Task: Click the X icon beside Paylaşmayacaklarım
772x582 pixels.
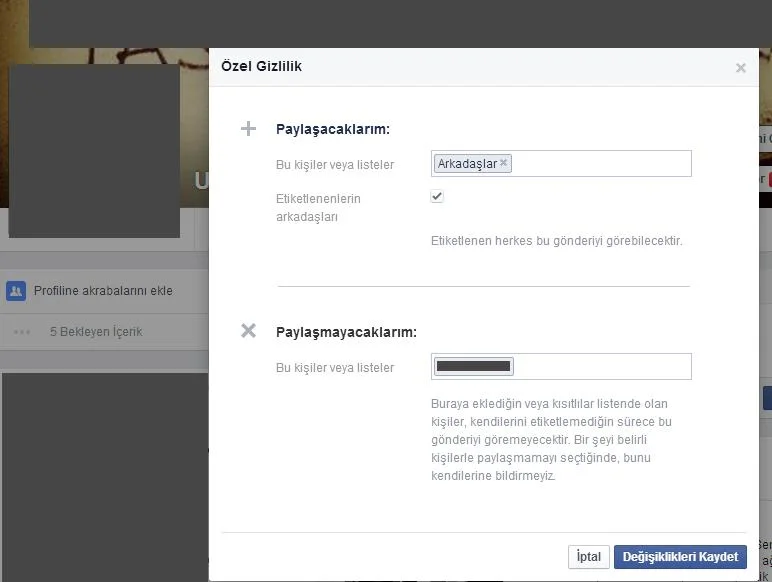Action: pyautogui.click(x=249, y=331)
